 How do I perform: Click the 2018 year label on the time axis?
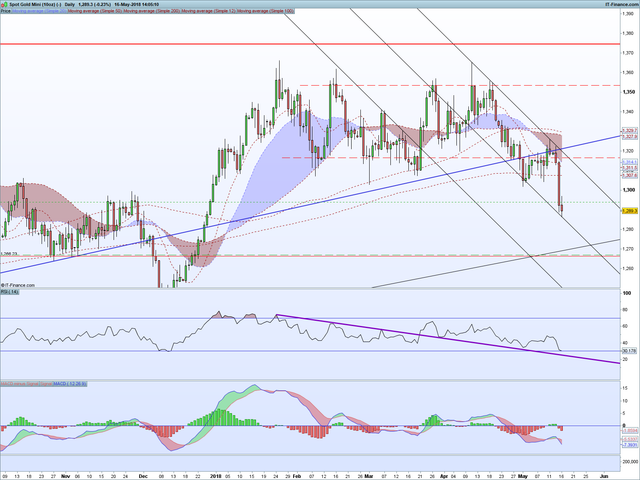click(216, 476)
